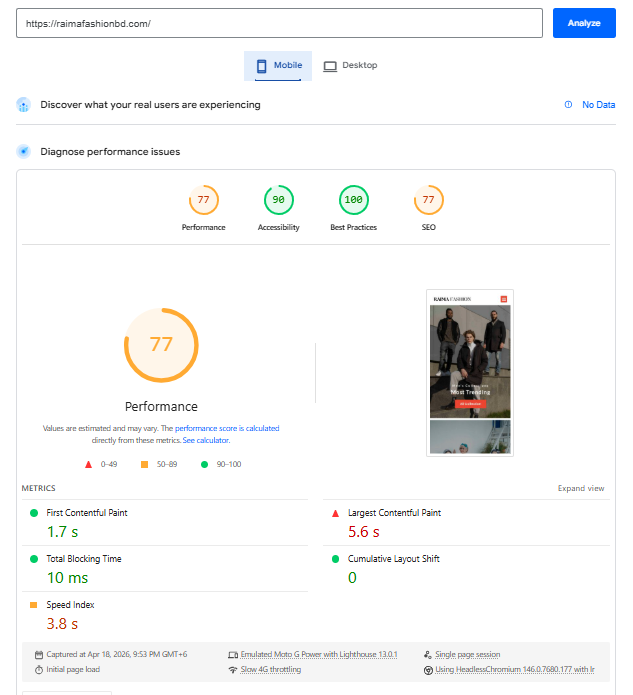Viewport: 633px width, 695px height.
Task: Switch to the Desktop tab
Action: click(x=350, y=66)
